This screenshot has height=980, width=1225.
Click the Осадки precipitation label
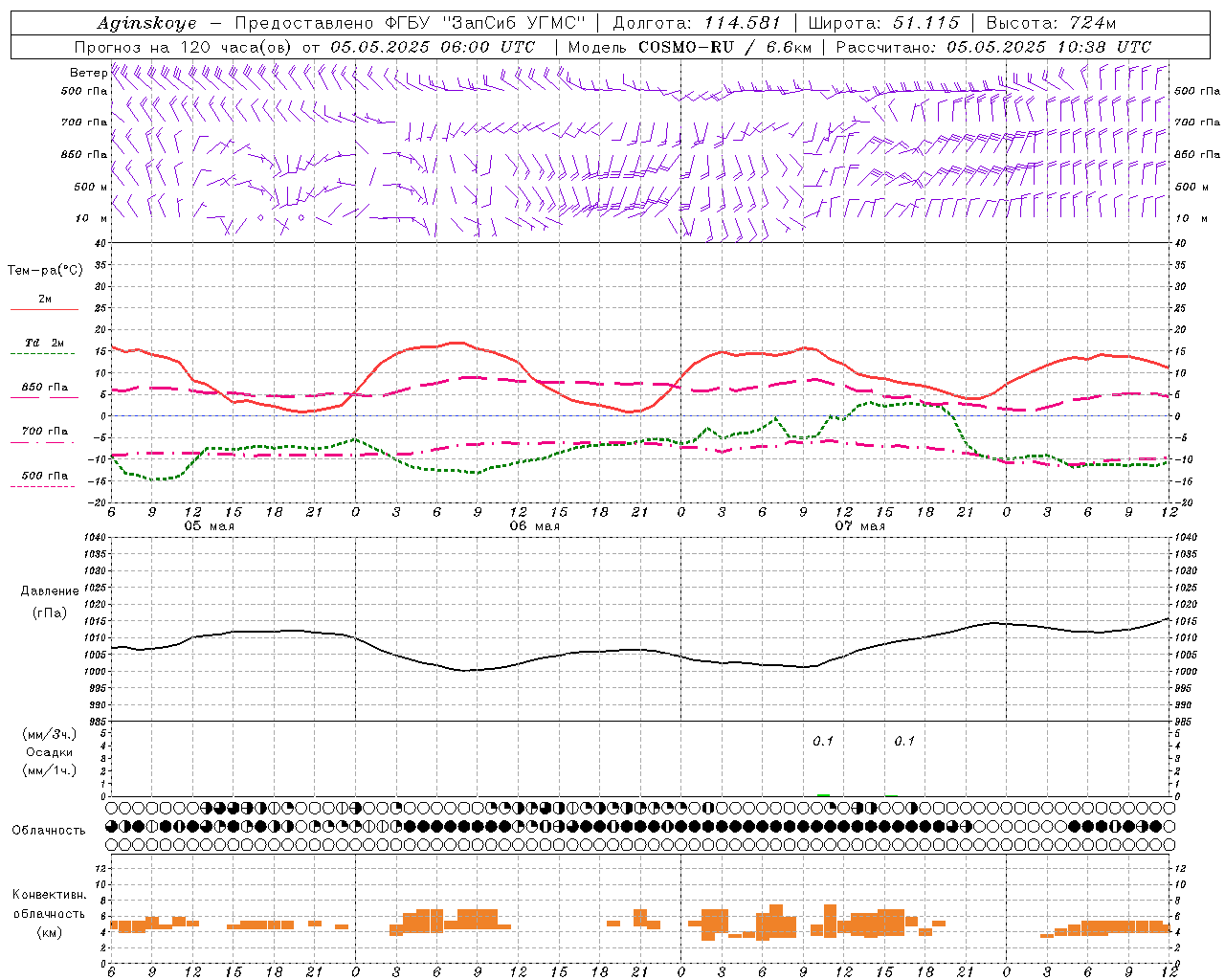pyautogui.click(x=50, y=752)
